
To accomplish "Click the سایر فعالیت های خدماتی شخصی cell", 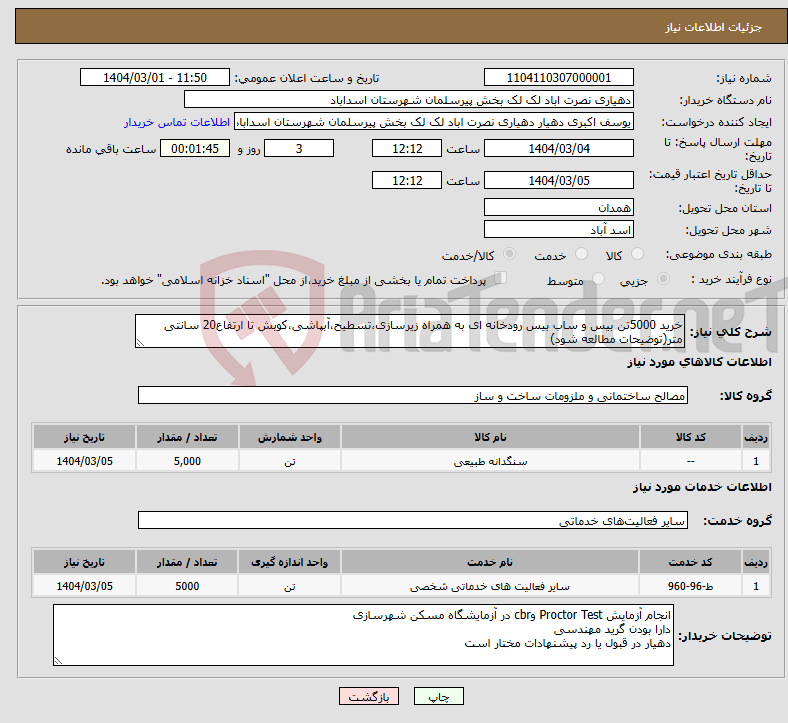I will 489,586.
